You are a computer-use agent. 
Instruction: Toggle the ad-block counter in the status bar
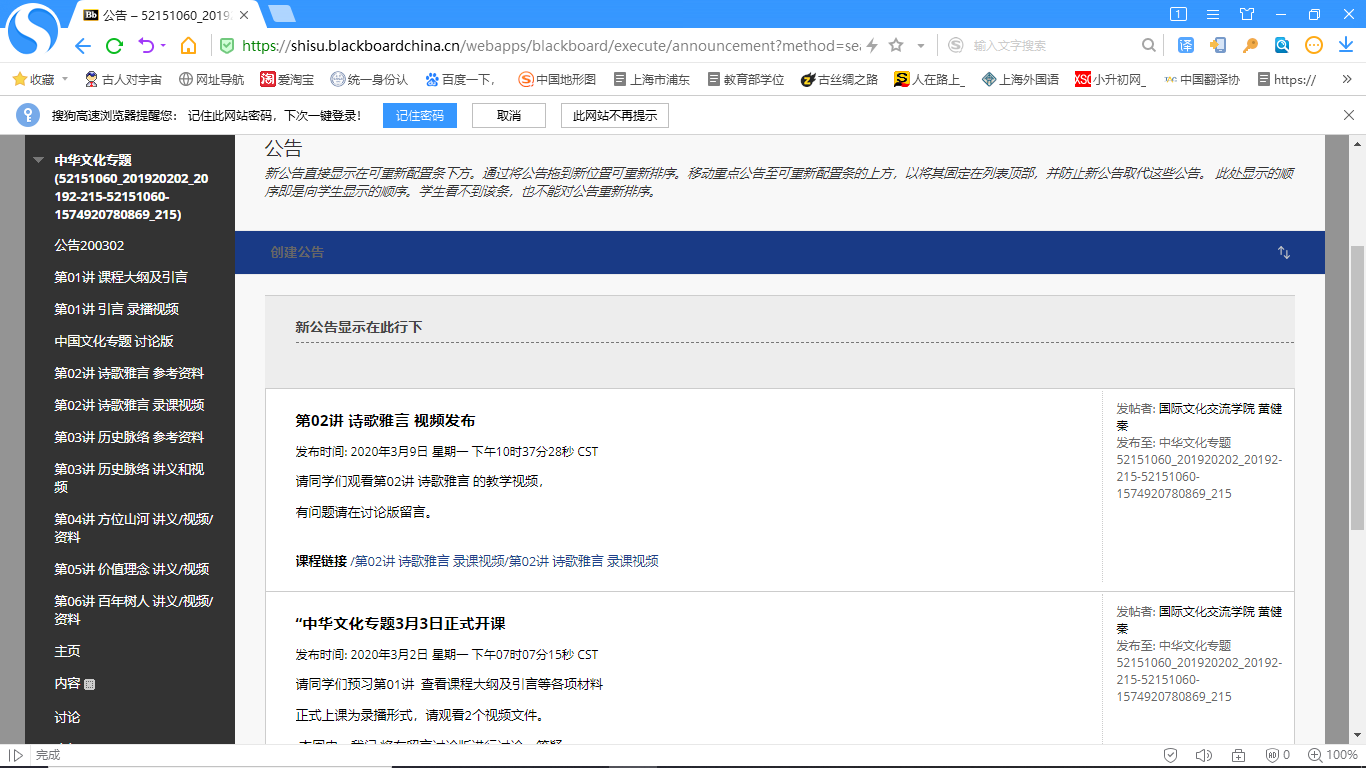[1277, 755]
